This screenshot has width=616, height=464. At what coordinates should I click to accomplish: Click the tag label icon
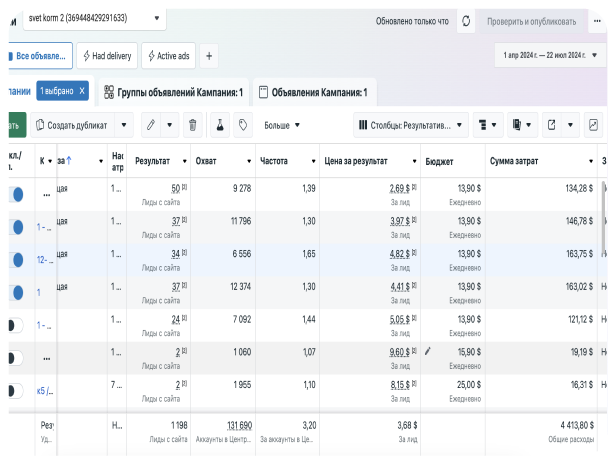242,125
